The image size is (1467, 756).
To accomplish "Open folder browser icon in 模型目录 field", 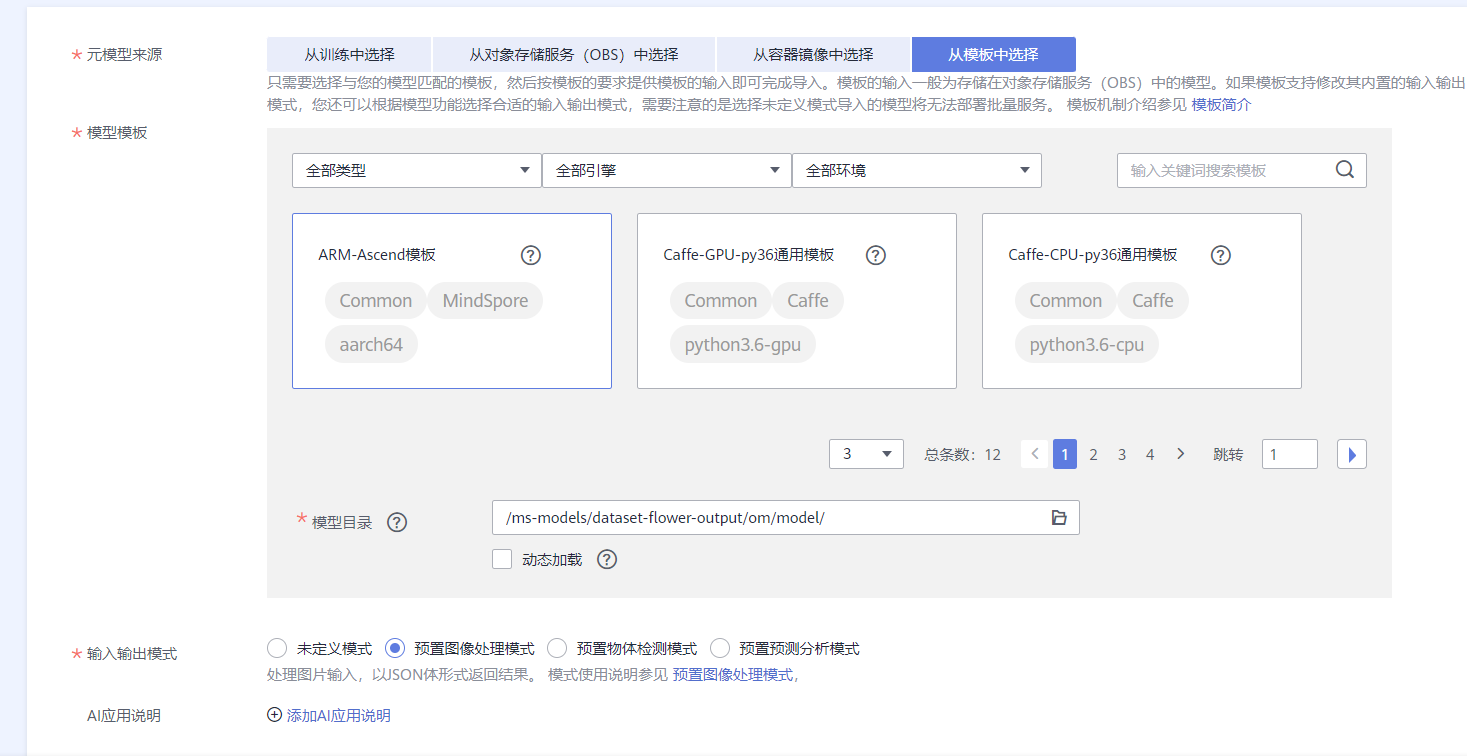I will pos(1060,517).
